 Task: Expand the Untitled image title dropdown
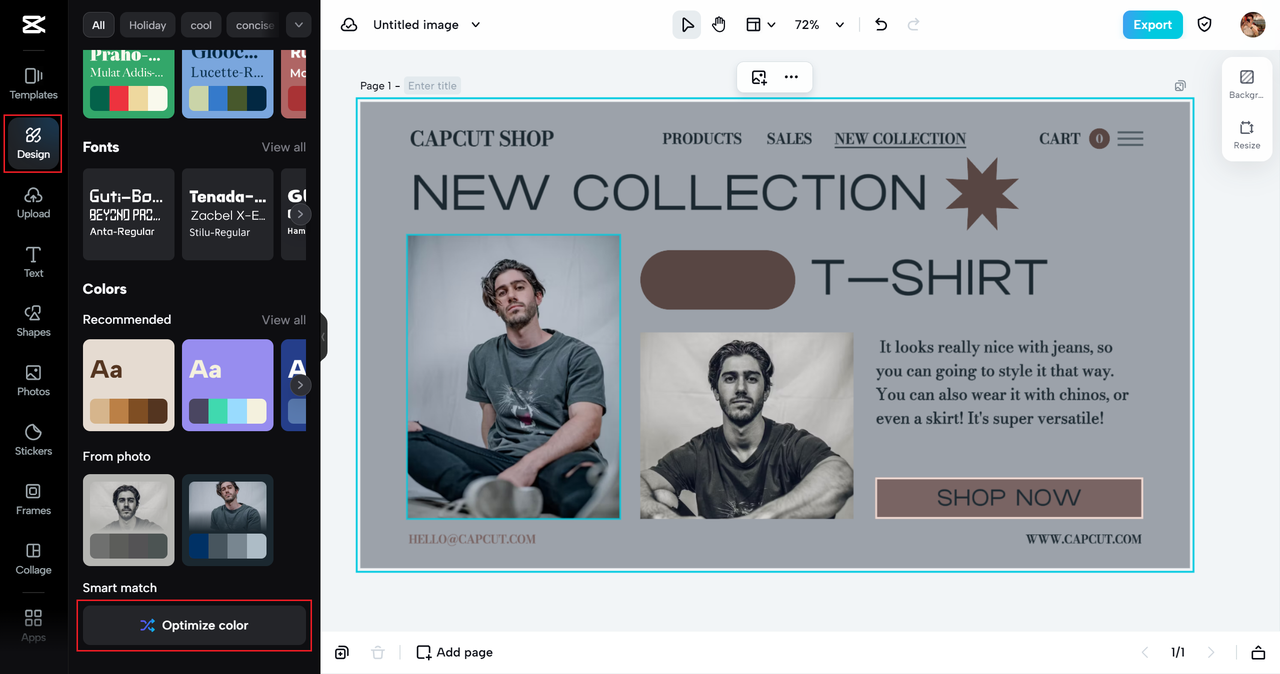476,25
